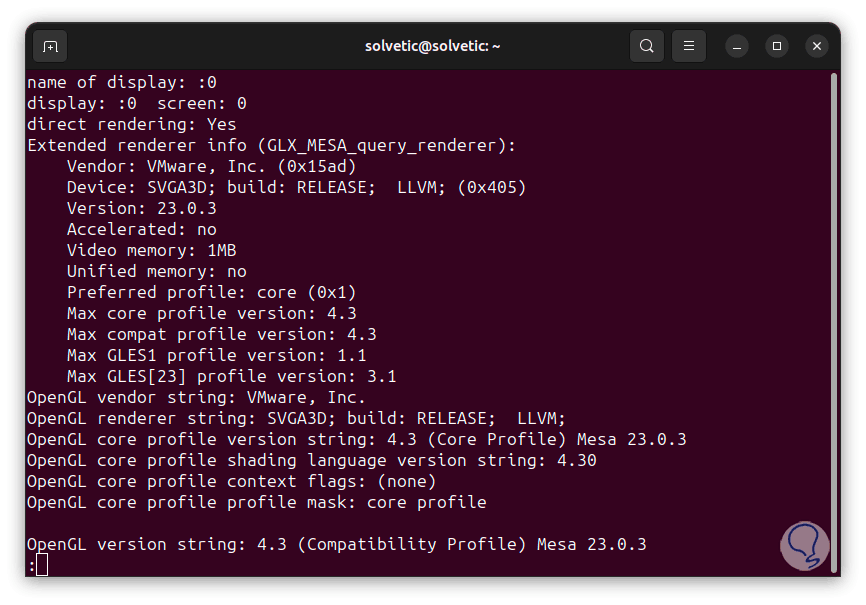Open a new terminal tab
The height and width of the screenshot is (605, 866).
point(50,46)
